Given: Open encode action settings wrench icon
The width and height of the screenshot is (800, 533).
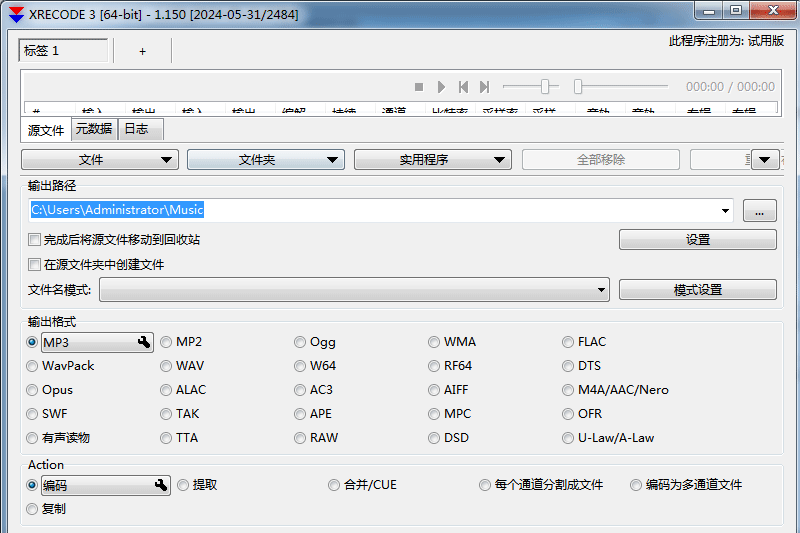Looking at the screenshot, I should pos(161,485).
